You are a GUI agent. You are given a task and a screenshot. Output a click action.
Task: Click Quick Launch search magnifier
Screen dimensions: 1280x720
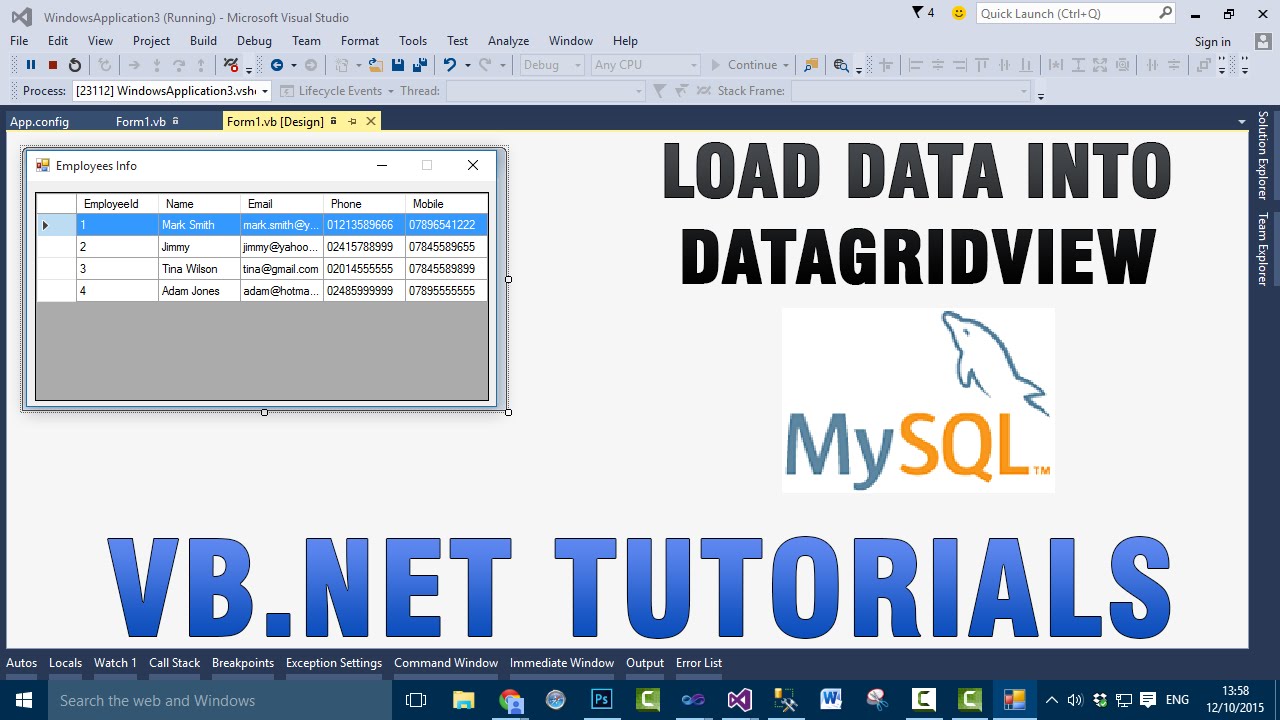tap(1165, 13)
